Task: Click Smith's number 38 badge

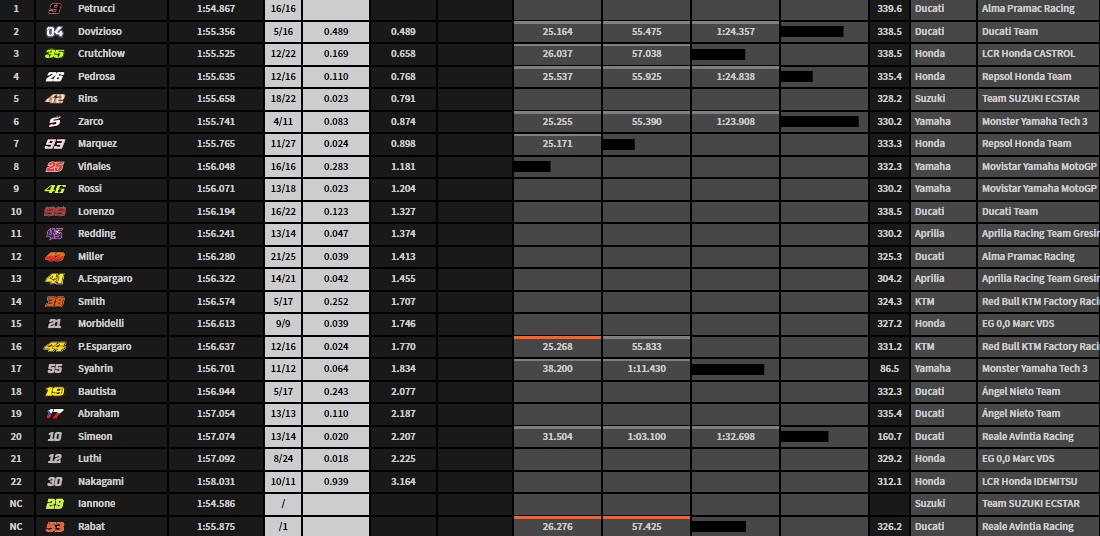Action: pos(55,301)
